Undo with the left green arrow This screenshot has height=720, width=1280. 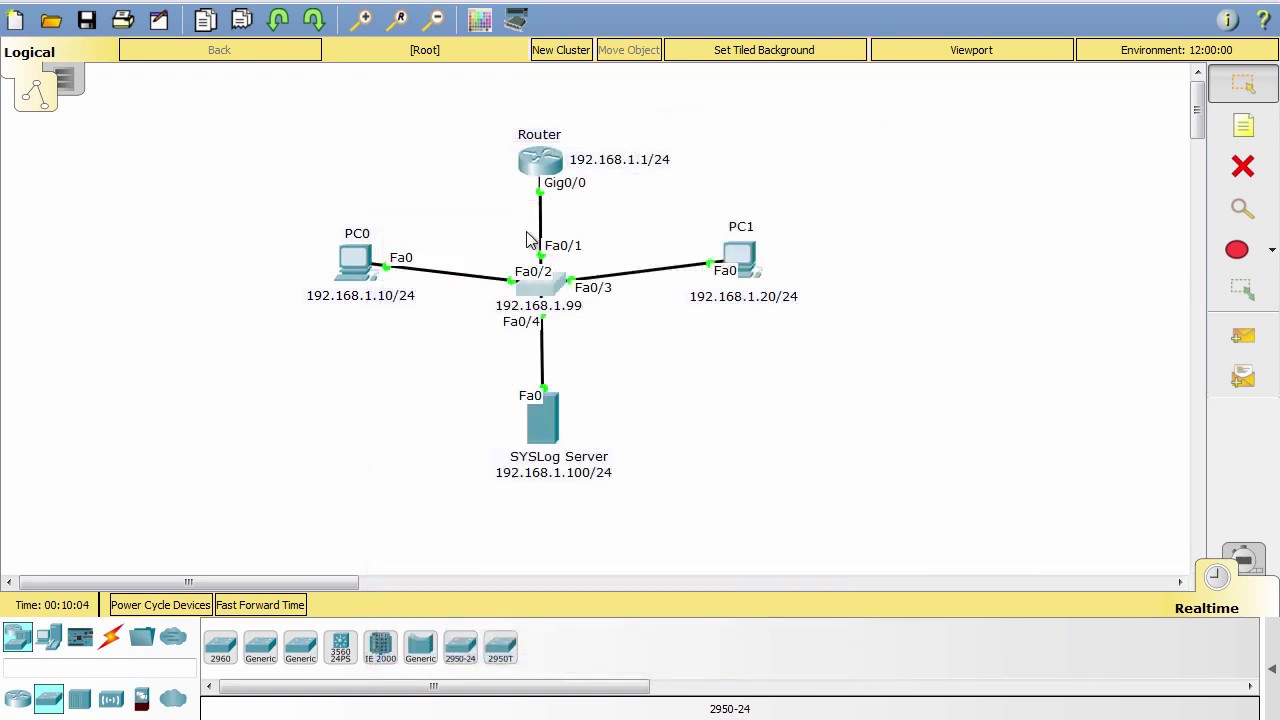click(x=278, y=20)
